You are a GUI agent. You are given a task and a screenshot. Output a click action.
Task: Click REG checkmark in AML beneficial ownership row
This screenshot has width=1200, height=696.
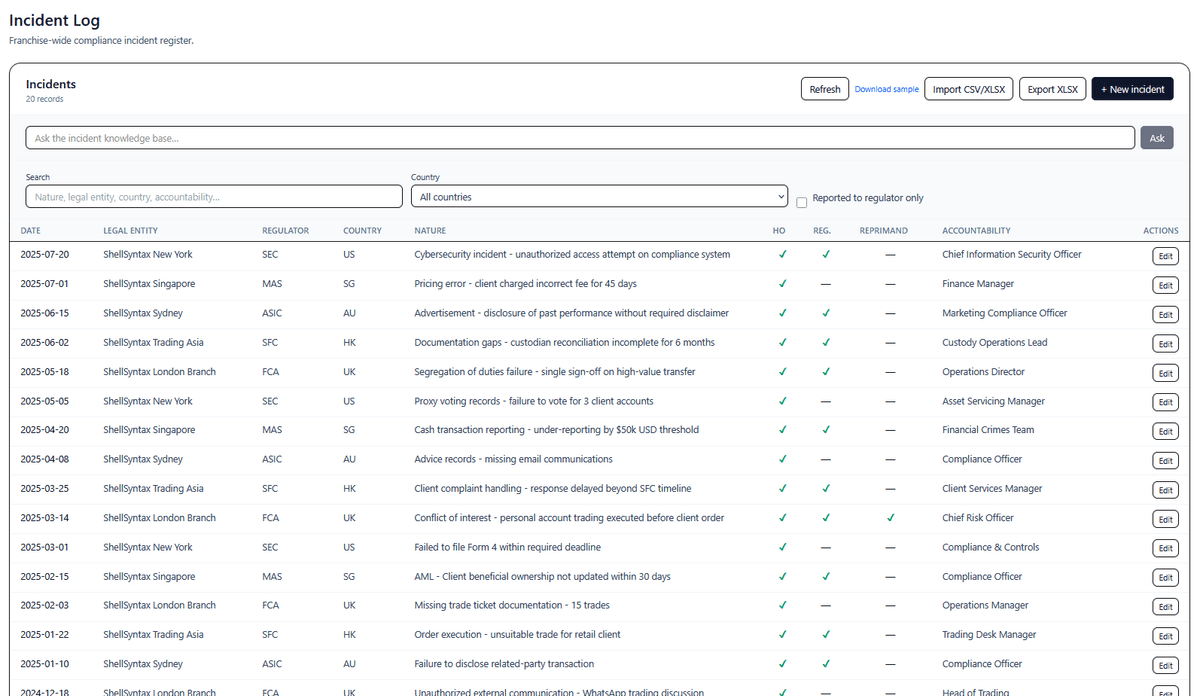826,576
